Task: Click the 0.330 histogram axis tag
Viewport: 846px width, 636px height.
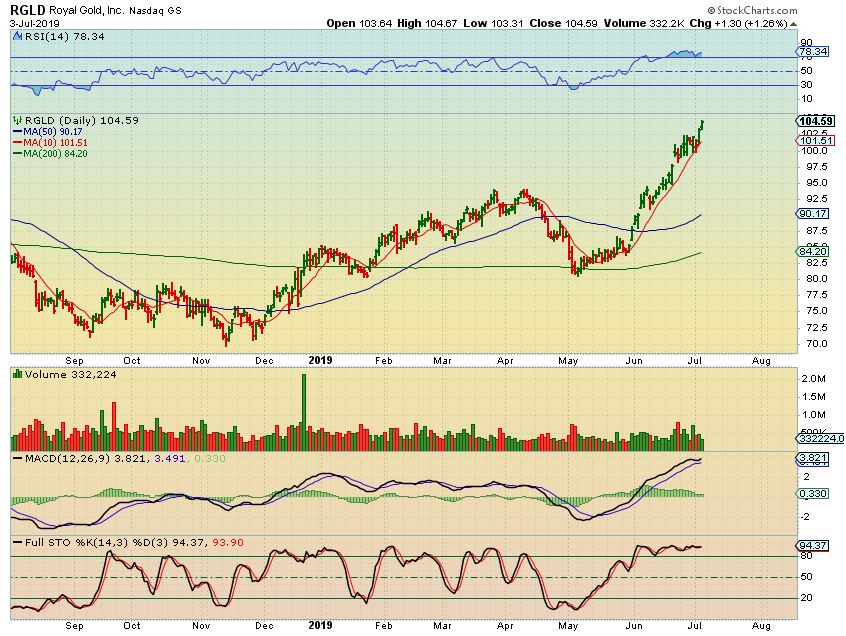Action: pyautogui.click(x=813, y=494)
